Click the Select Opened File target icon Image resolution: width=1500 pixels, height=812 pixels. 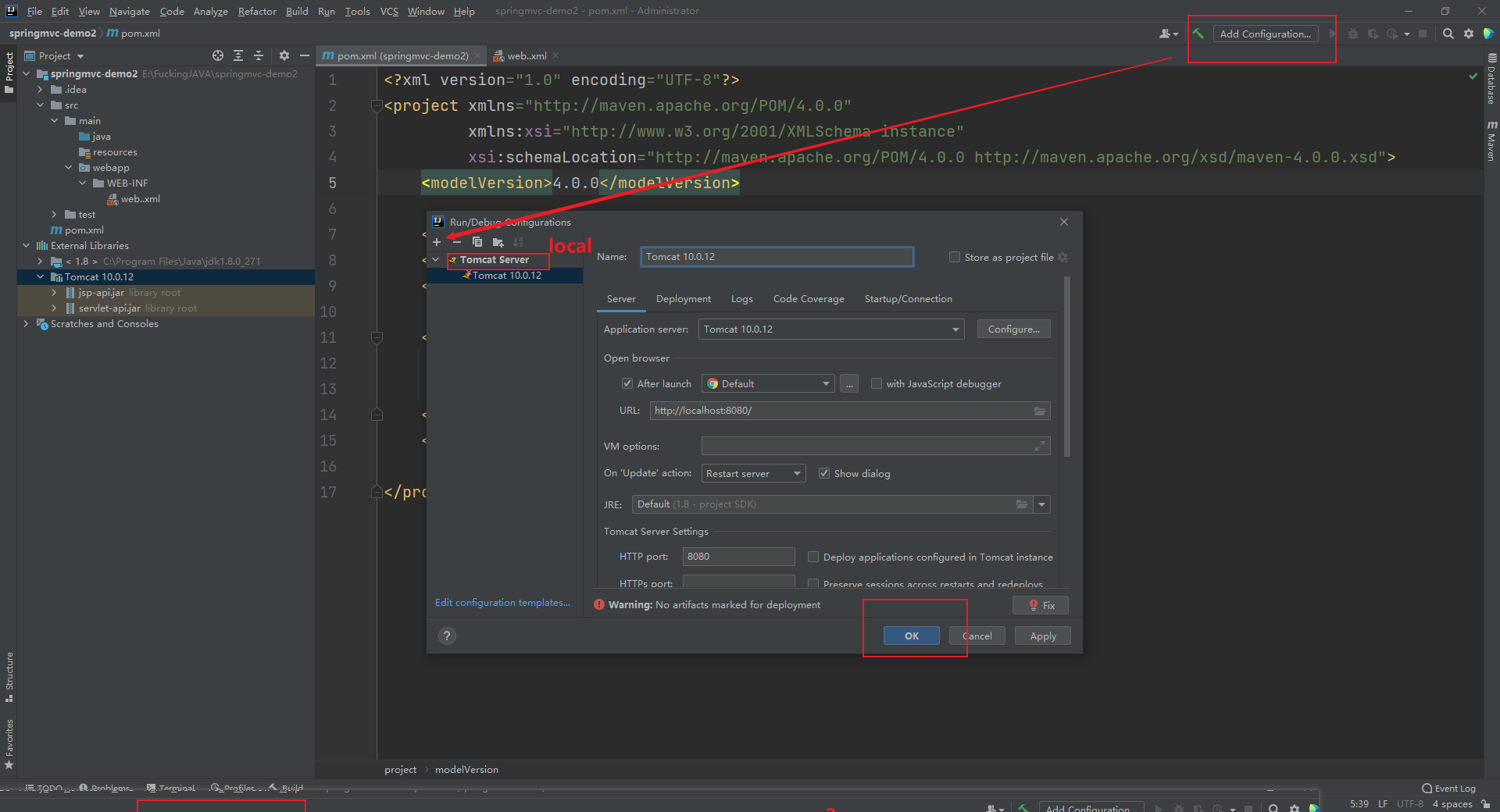[218, 55]
